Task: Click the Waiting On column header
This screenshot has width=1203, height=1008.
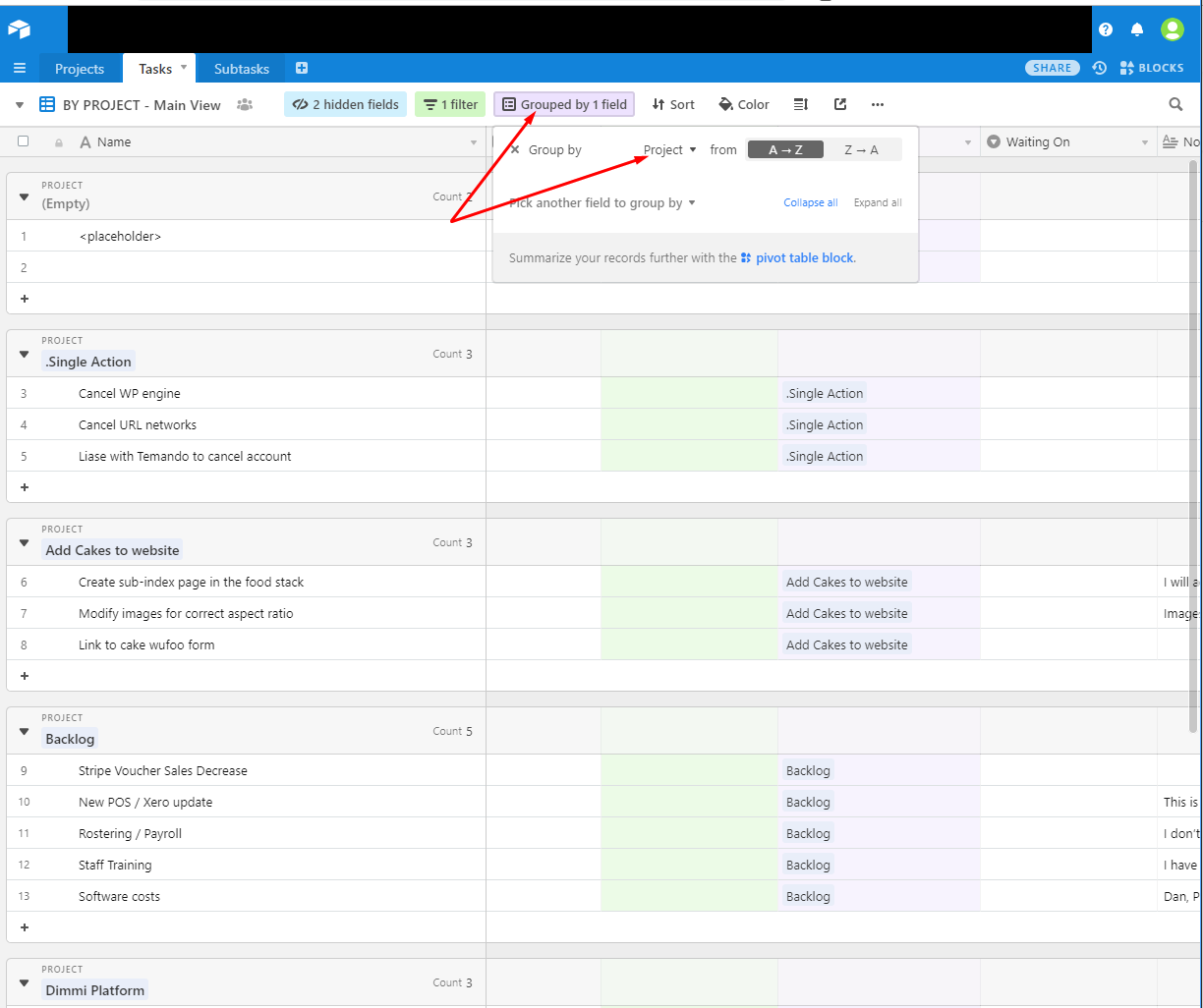Action: 1069,142
